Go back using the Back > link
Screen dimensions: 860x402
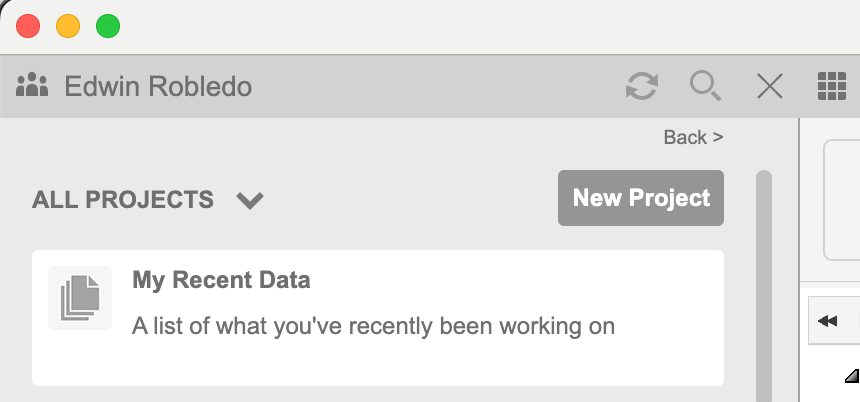point(693,137)
